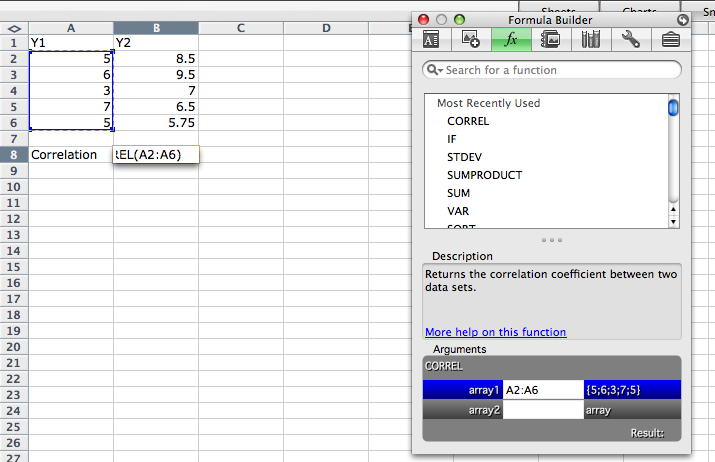Open More help on this function link

pos(495,332)
